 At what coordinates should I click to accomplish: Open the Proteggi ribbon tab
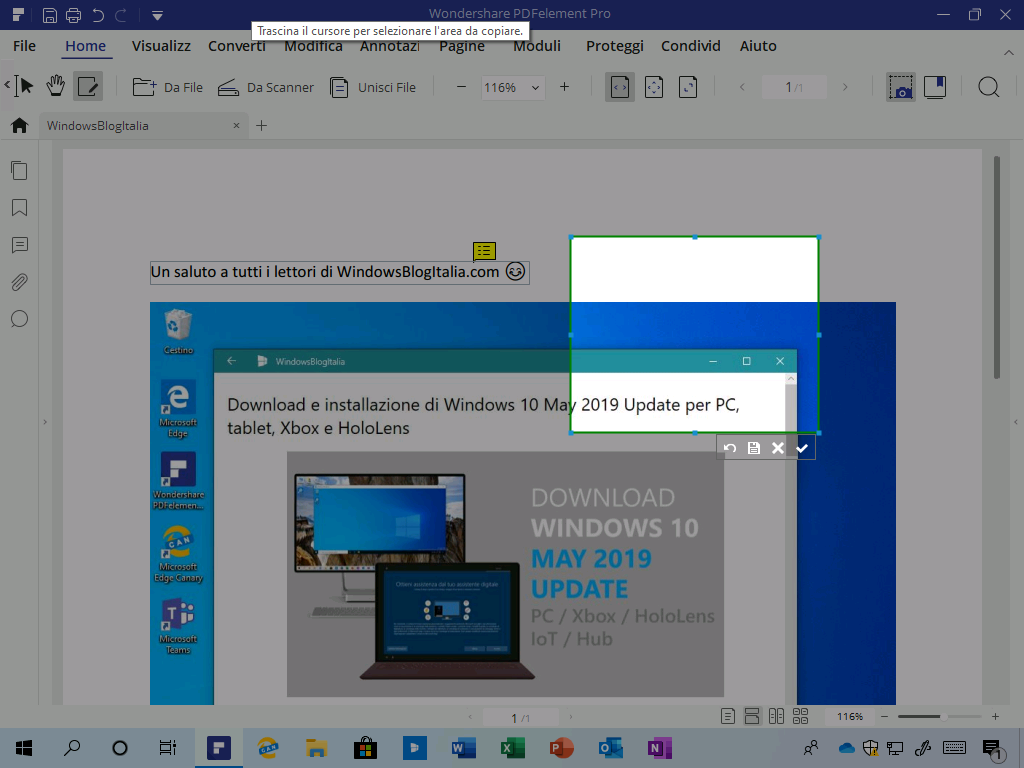tap(615, 46)
